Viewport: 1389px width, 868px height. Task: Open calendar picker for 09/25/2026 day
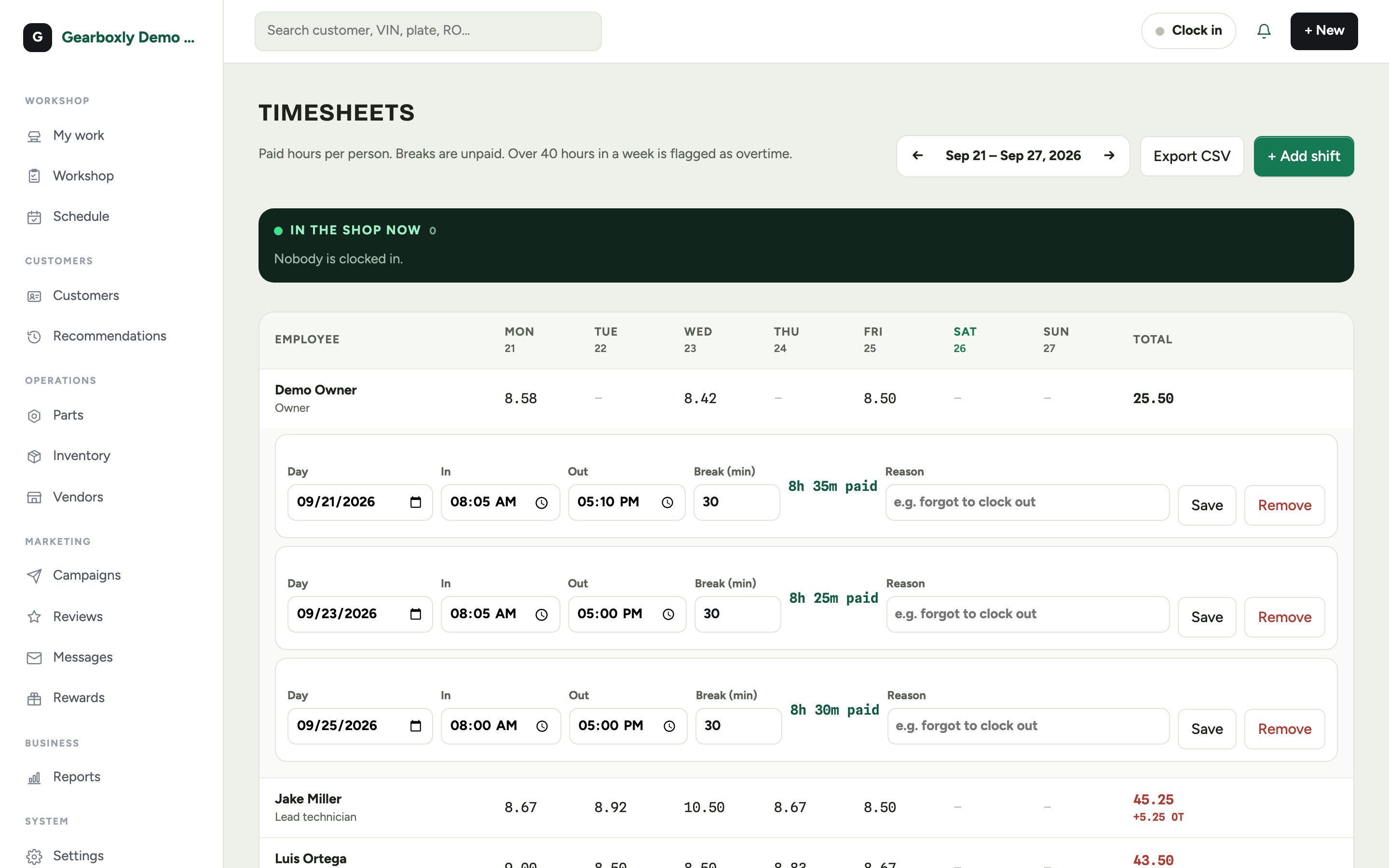pos(416,726)
